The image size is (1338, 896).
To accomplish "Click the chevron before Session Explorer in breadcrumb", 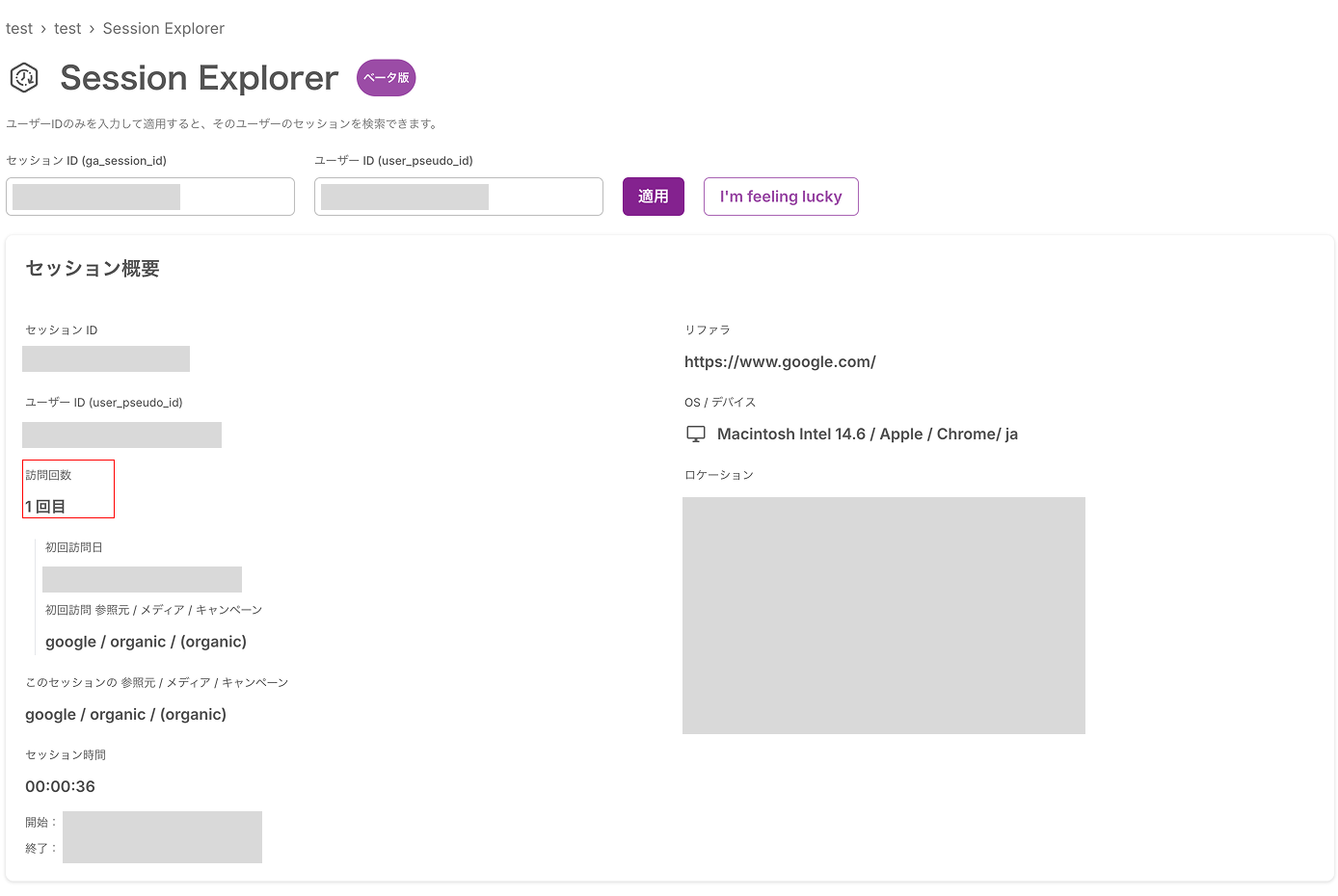I will coord(91,28).
